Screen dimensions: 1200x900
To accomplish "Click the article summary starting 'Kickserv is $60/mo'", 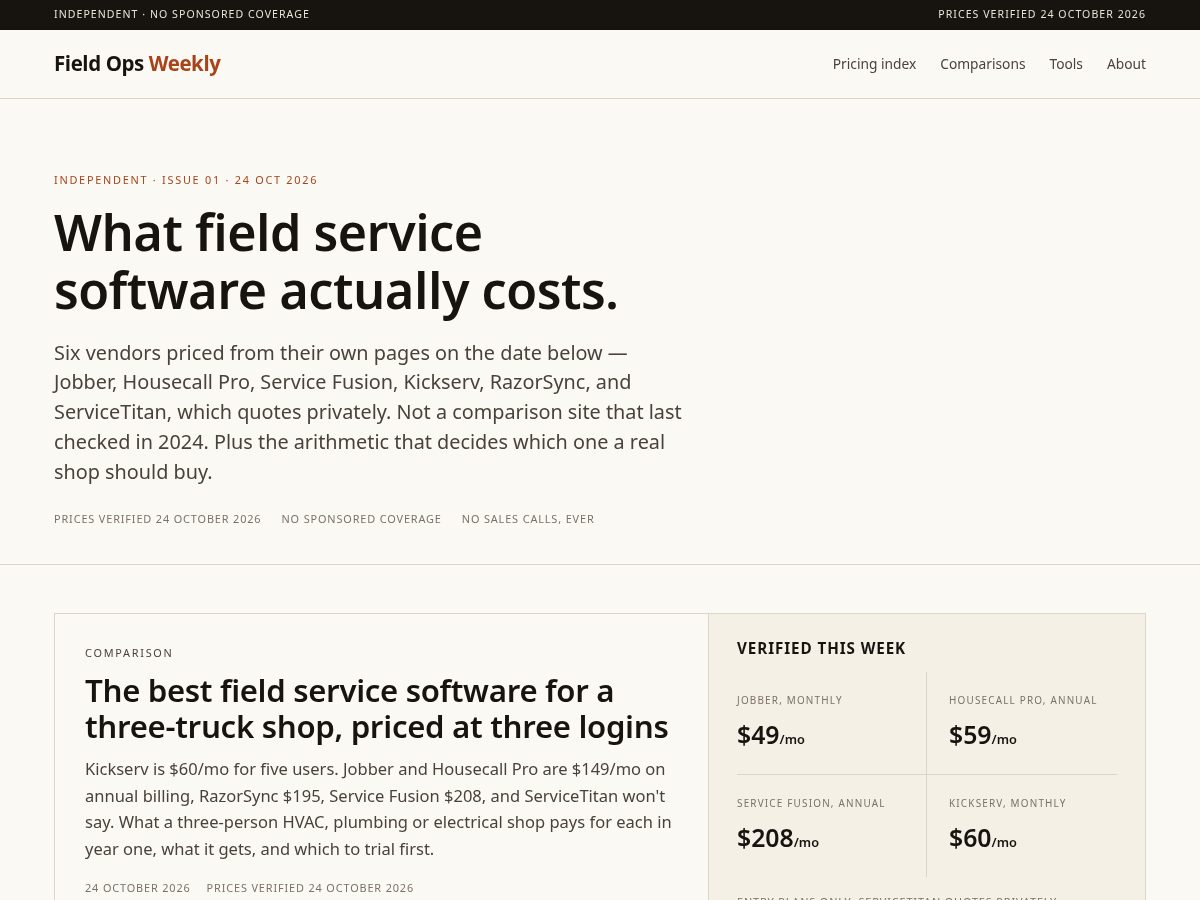I will click(378, 809).
